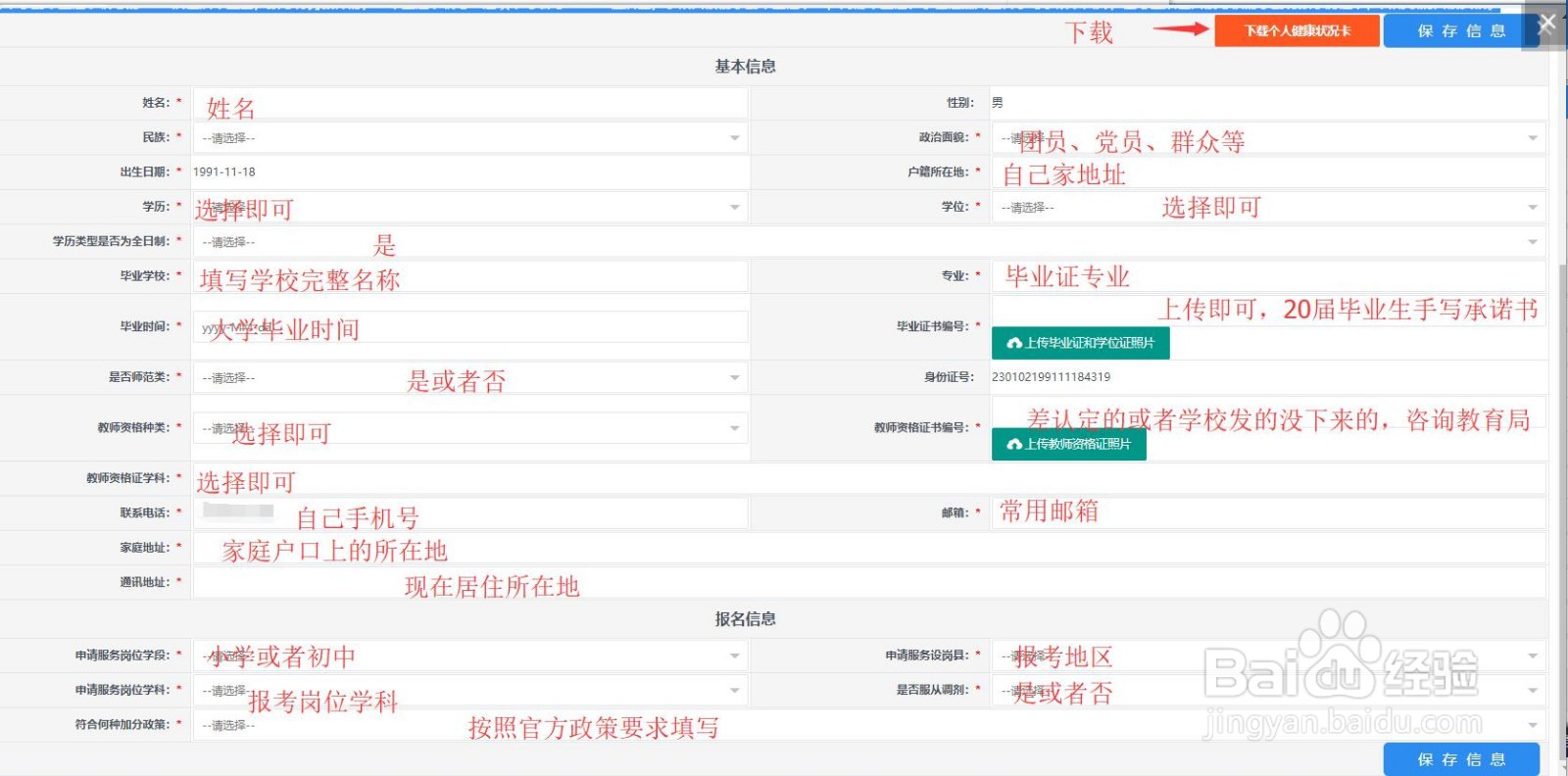Click the 毕业学校 input field
Viewport: 1568px width, 776px height.
click(x=470, y=276)
